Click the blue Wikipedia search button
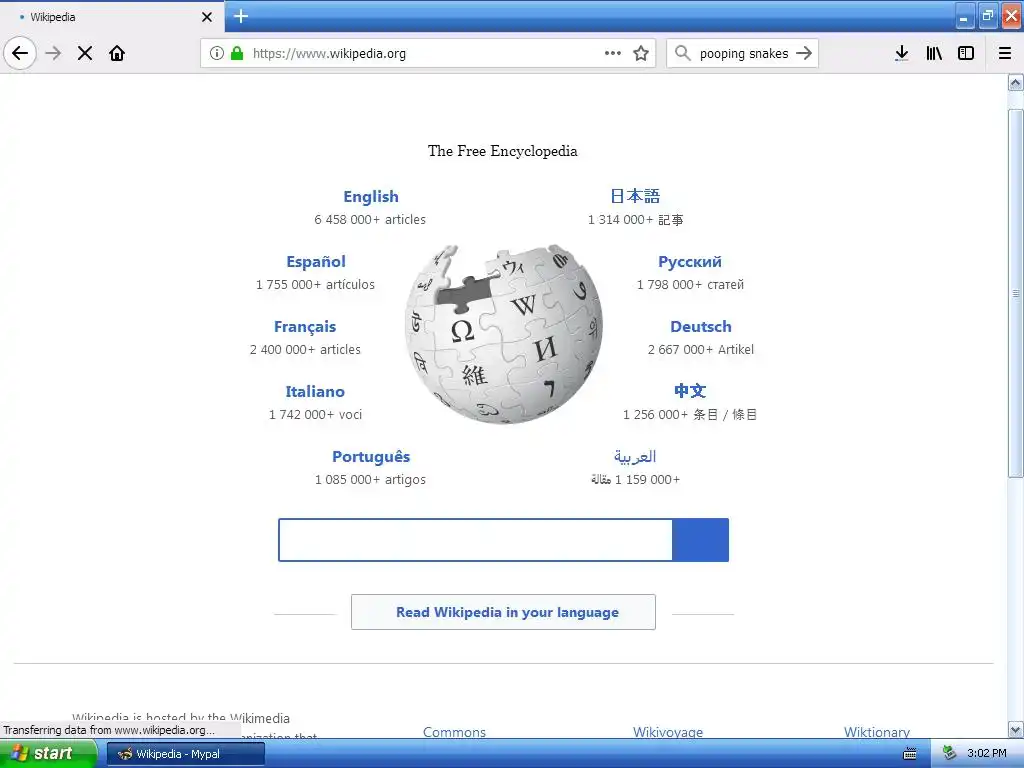1024x768 pixels. click(700, 540)
